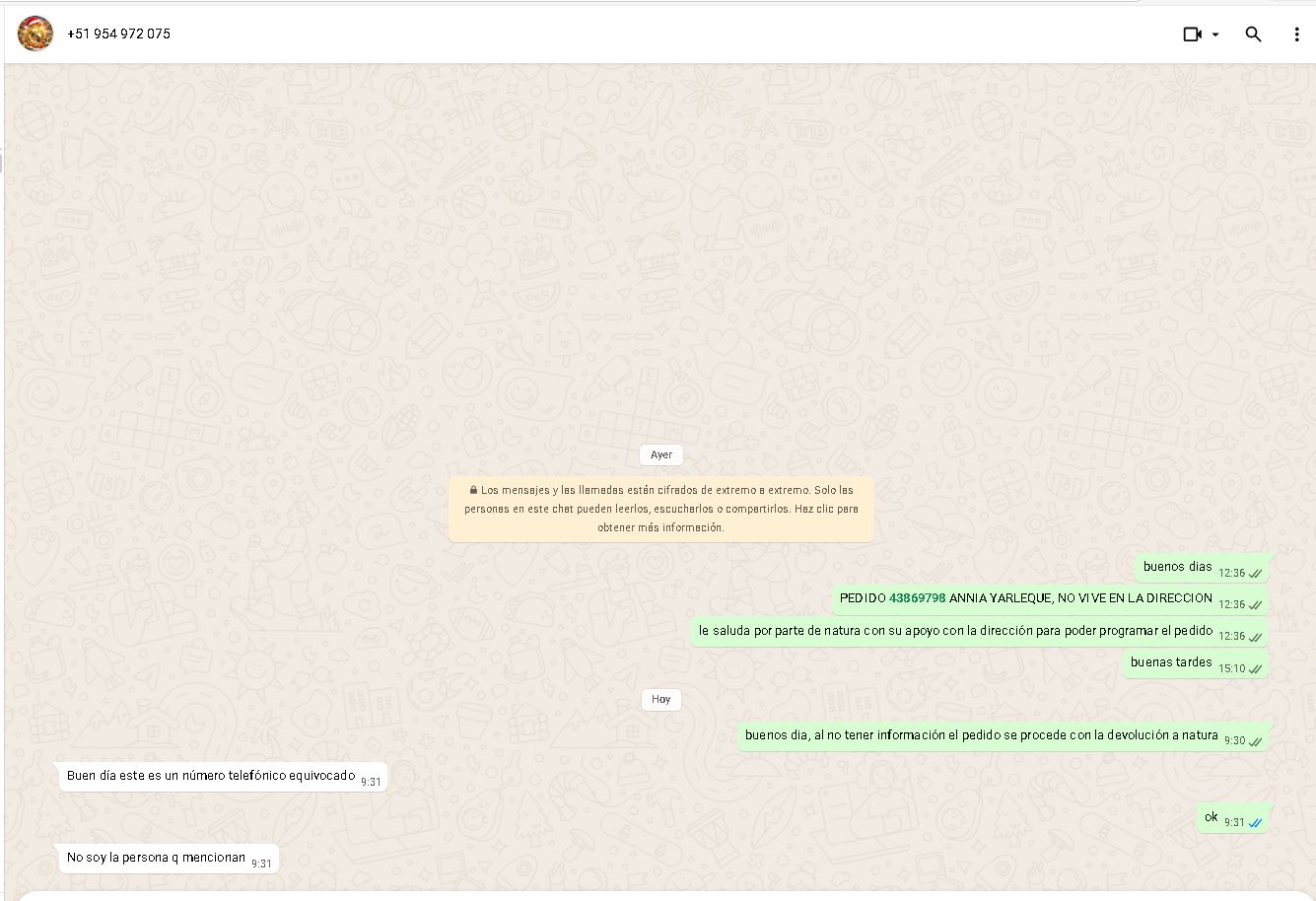The image size is (1316, 901).
Task: Click the contact profile picture avatar
Action: tap(35, 34)
